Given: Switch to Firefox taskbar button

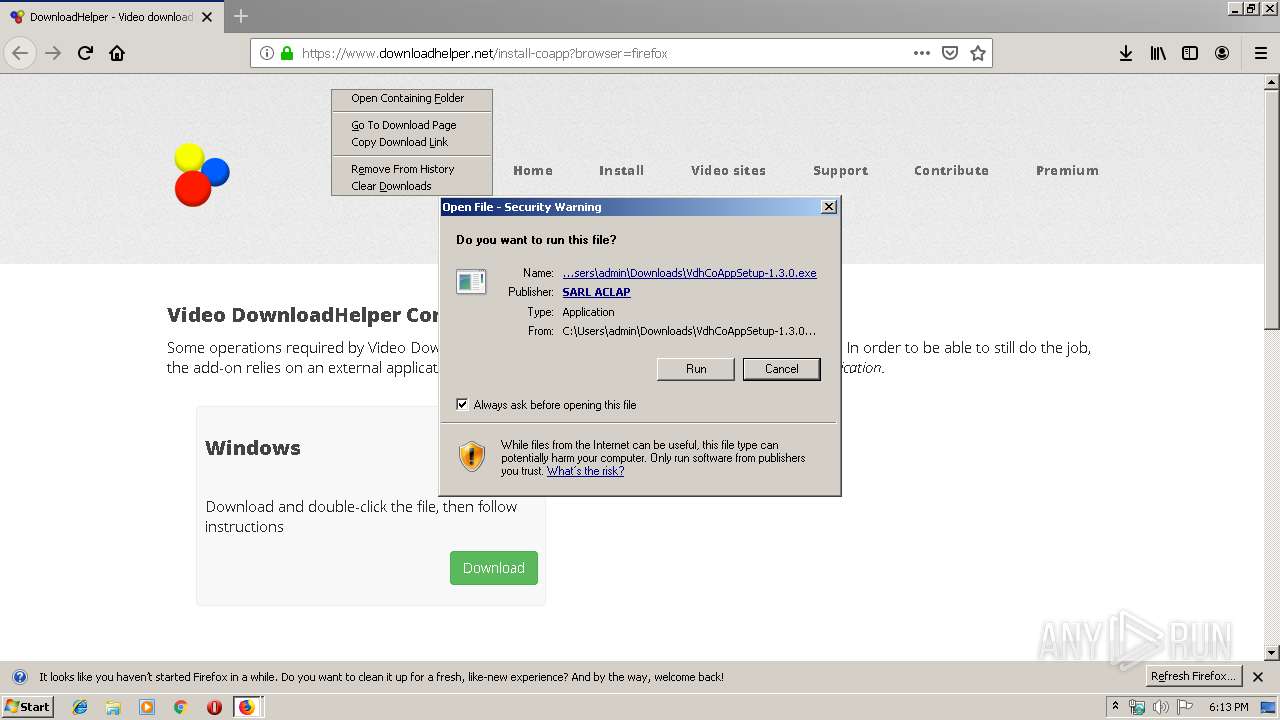Looking at the screenshot, I should click(247, 707).
